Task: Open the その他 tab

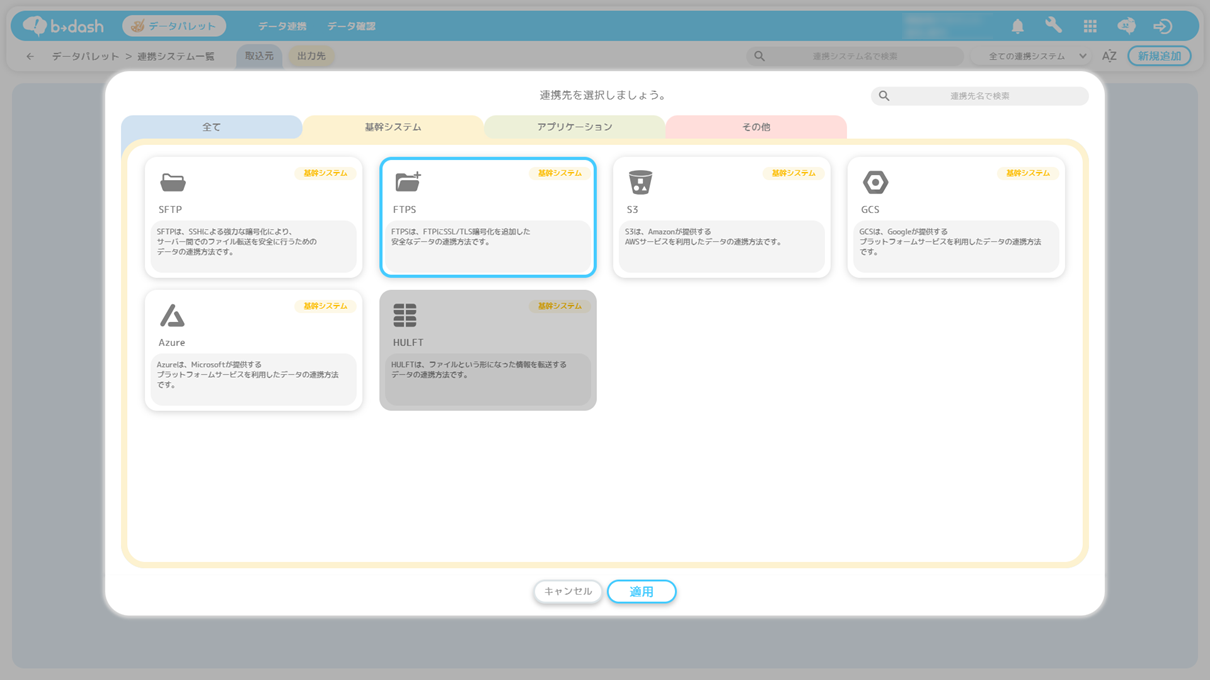Action: (756, 127)
